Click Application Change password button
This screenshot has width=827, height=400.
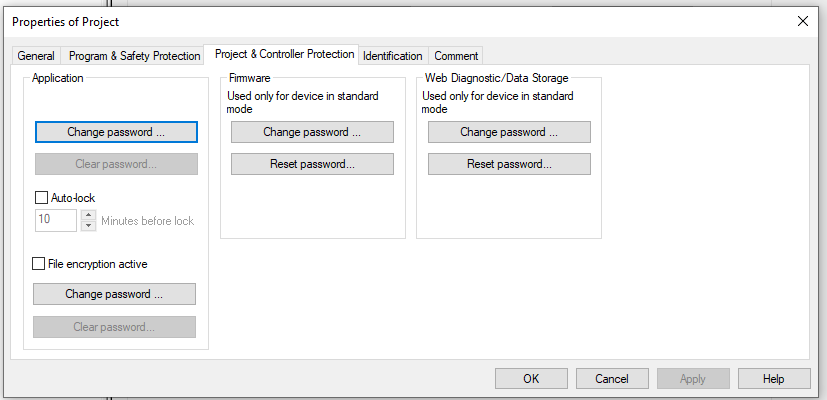click(116, 132)
